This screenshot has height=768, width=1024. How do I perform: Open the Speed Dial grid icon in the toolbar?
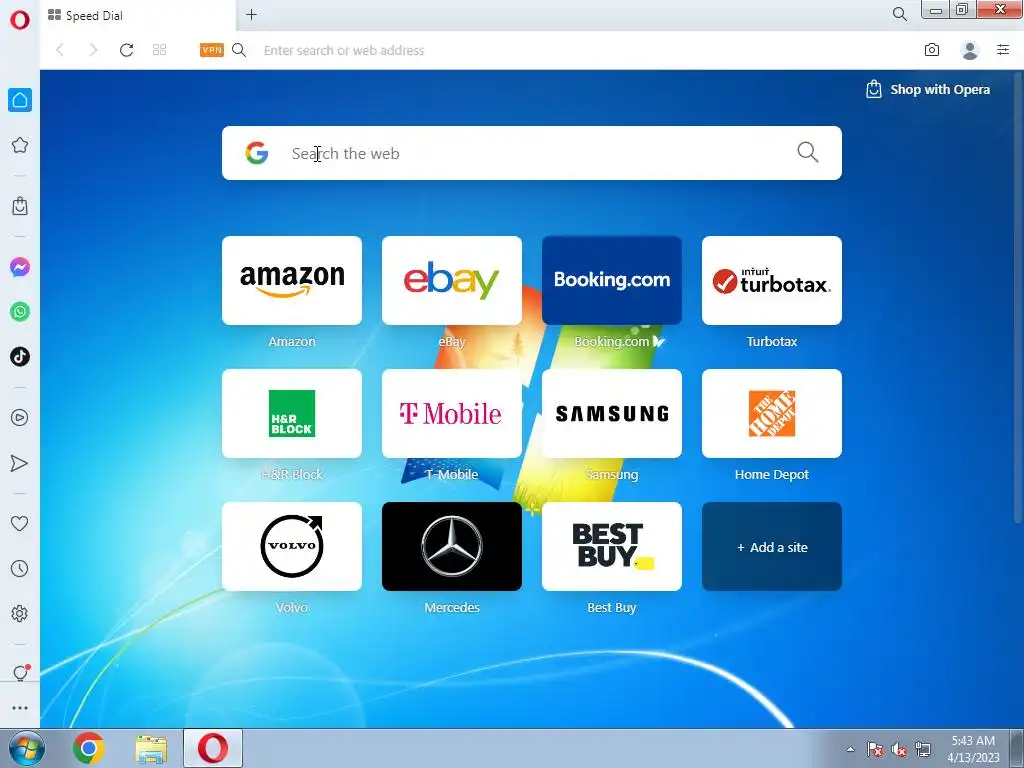[x=159, y=50]
